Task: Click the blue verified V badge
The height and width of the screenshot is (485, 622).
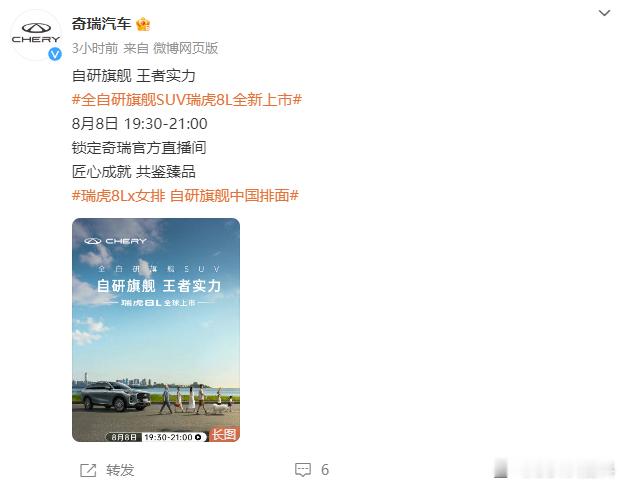Action: pyautogui.click(x=55, y=54)
